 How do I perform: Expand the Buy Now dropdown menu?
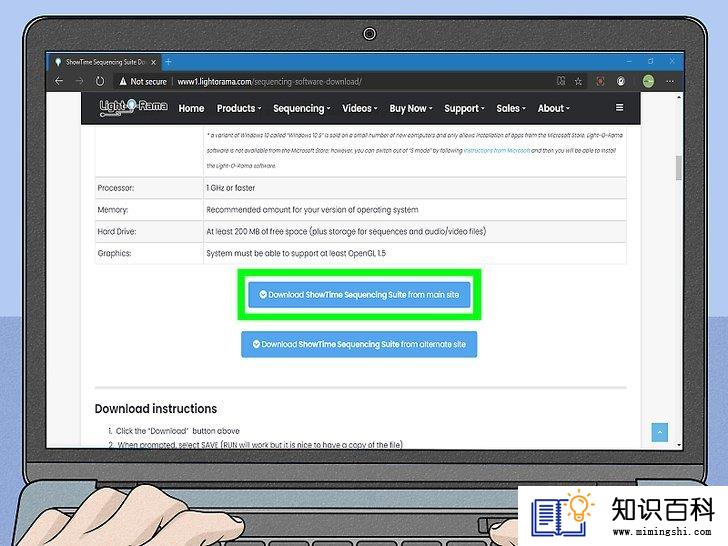411,108
